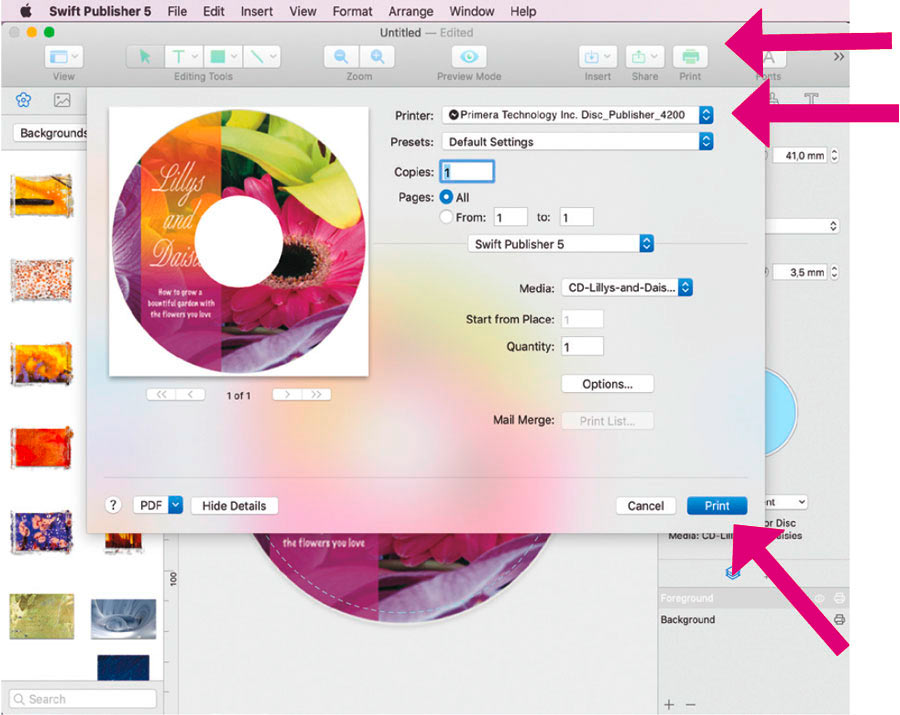Select the arrow selection tool
900x715 pixels.
coord(145,57)
